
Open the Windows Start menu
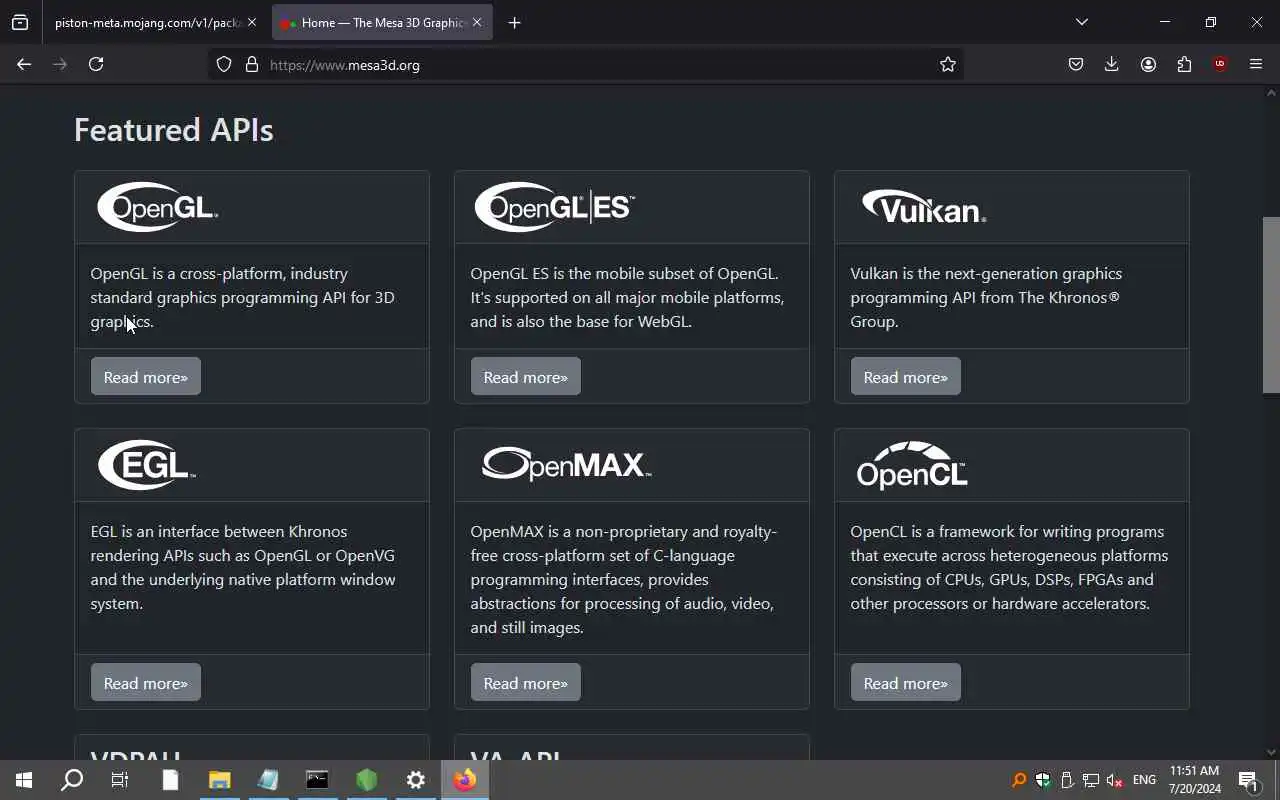coord(24,780)
